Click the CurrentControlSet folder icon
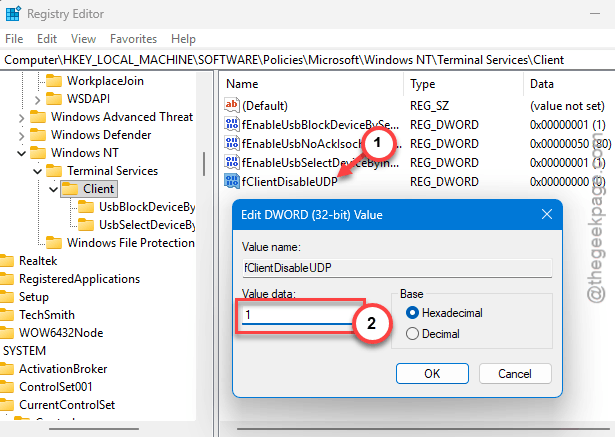The width and height of the screenshot is (615, 437). (7, 405)
